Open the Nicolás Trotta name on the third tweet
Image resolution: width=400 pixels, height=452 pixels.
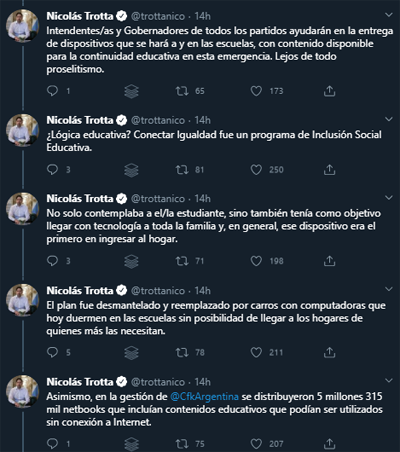click(80, 199)
